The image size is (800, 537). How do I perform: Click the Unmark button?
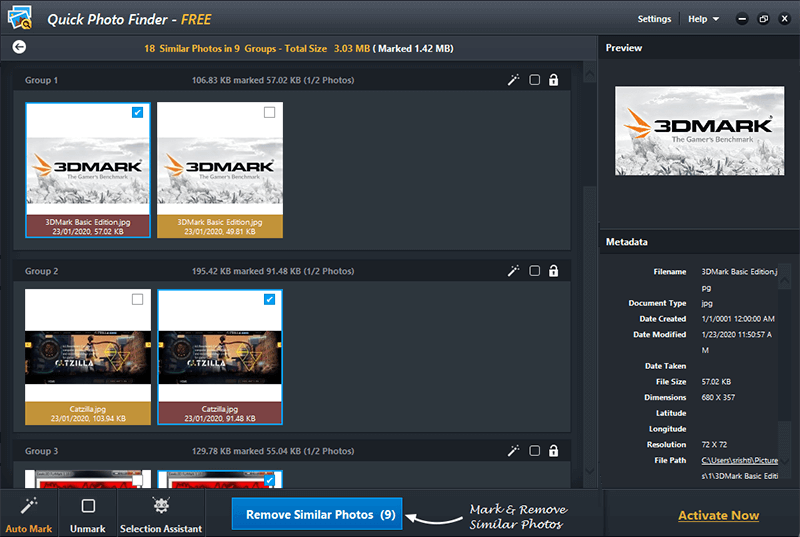88,512
